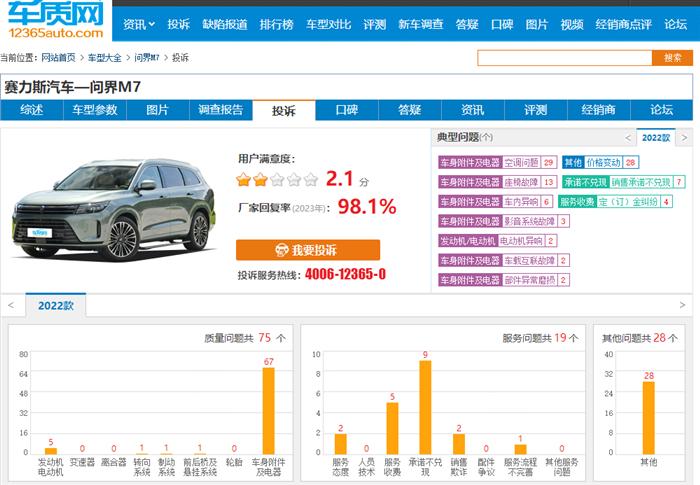Open the 定(订)金纠纷 4 tag
This screenshot has height=485, width=700.
[x=615, y=202]
